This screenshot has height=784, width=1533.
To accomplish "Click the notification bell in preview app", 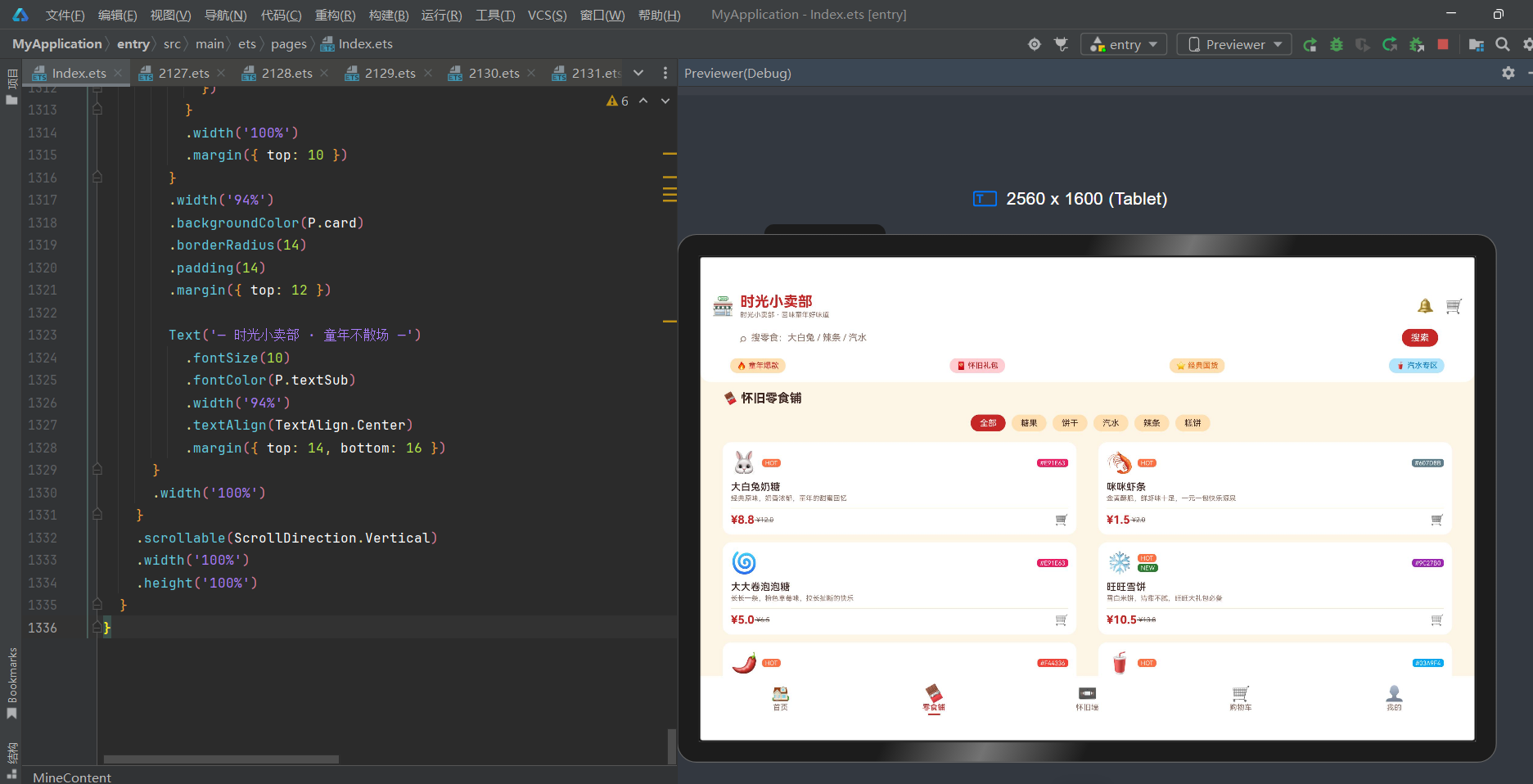I will coord(1425,306).
